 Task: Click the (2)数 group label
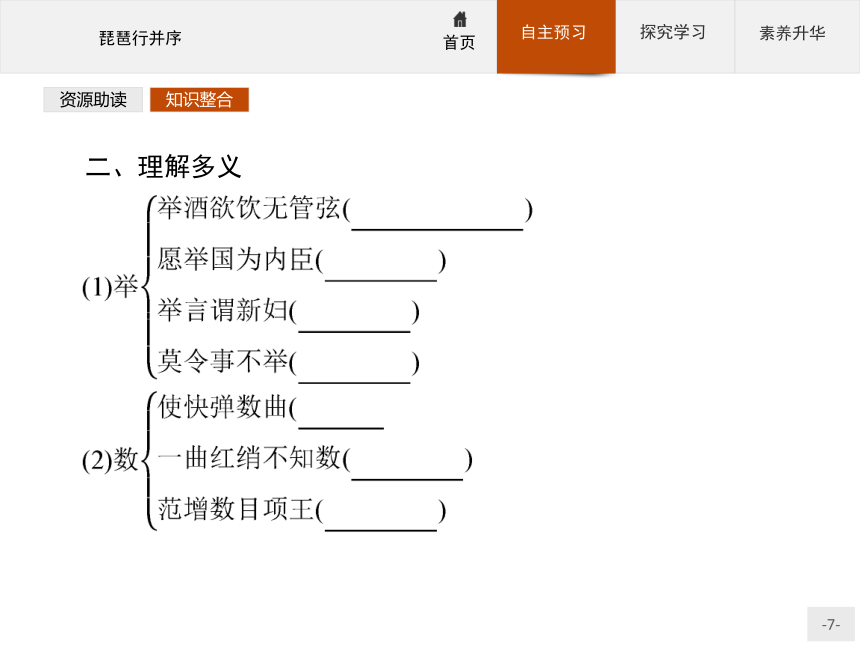(110, 460)
